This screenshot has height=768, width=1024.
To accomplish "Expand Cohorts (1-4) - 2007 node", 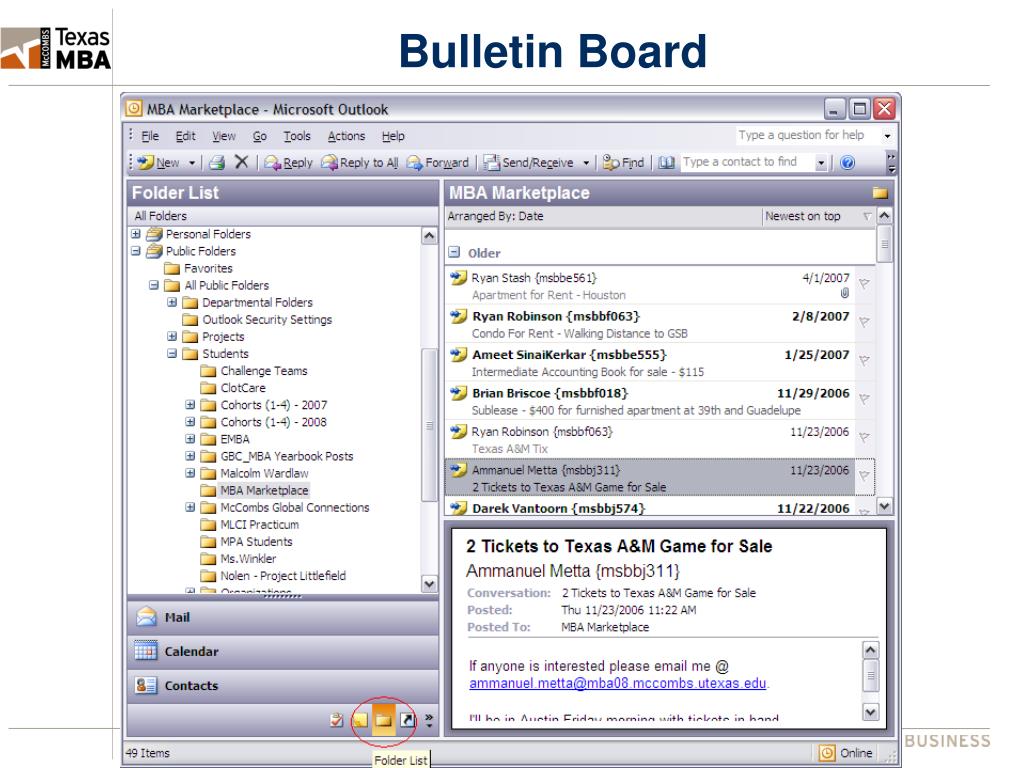I will tap(190, 405).
